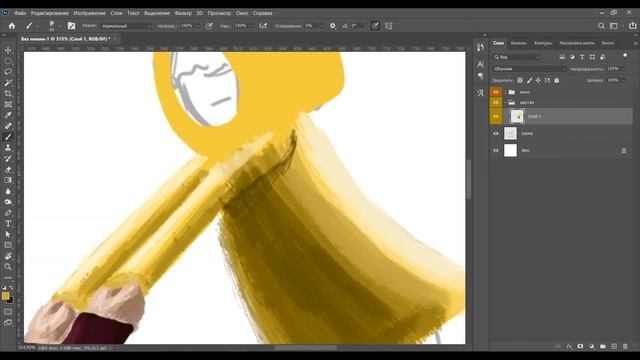Viewport: 640px width, 360px height.
Task: Turn layer filtering on or off
Action: point(625,56)
